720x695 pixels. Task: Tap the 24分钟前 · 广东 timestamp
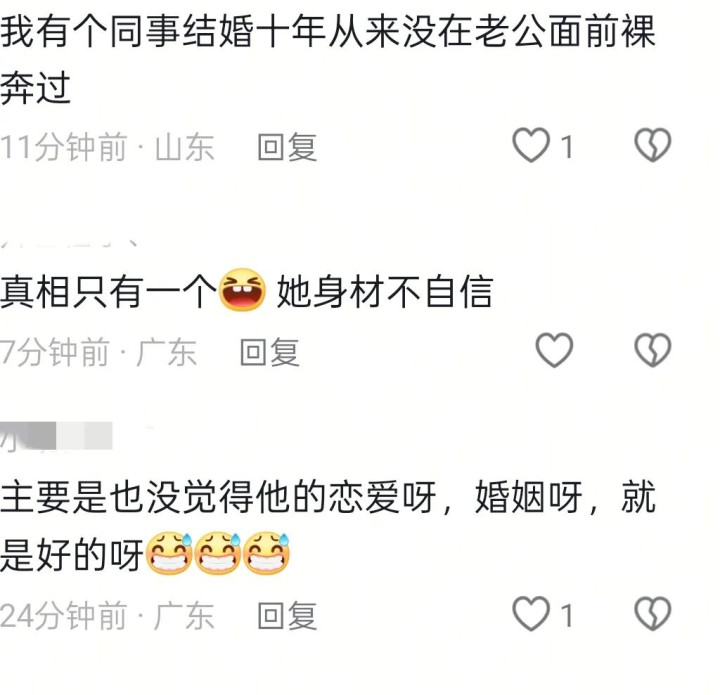click(x=107, y=616)
